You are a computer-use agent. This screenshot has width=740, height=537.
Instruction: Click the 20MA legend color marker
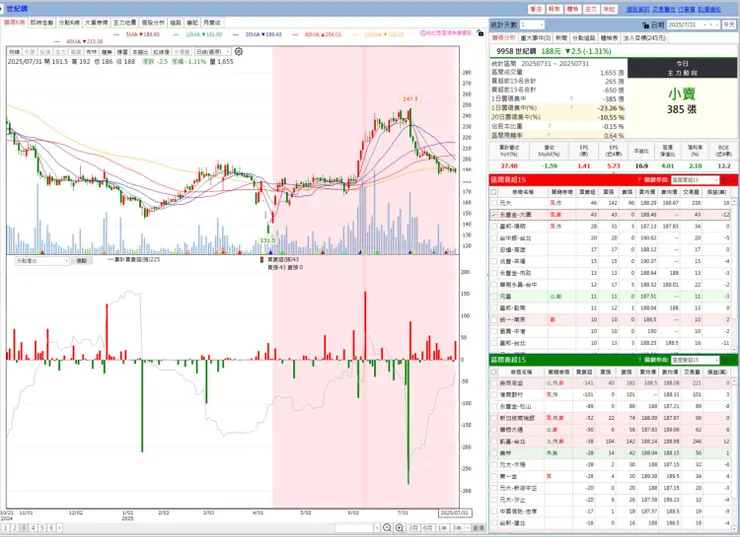236,34
